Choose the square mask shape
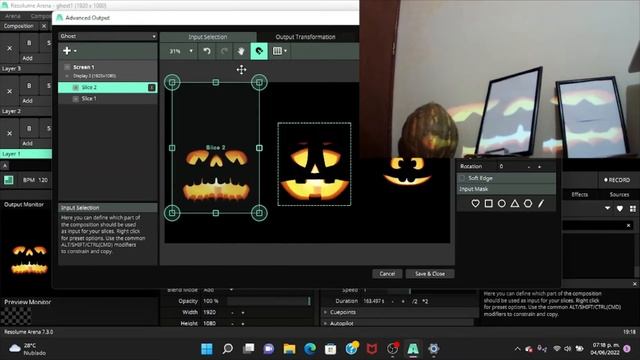 (x=489, y=203)
